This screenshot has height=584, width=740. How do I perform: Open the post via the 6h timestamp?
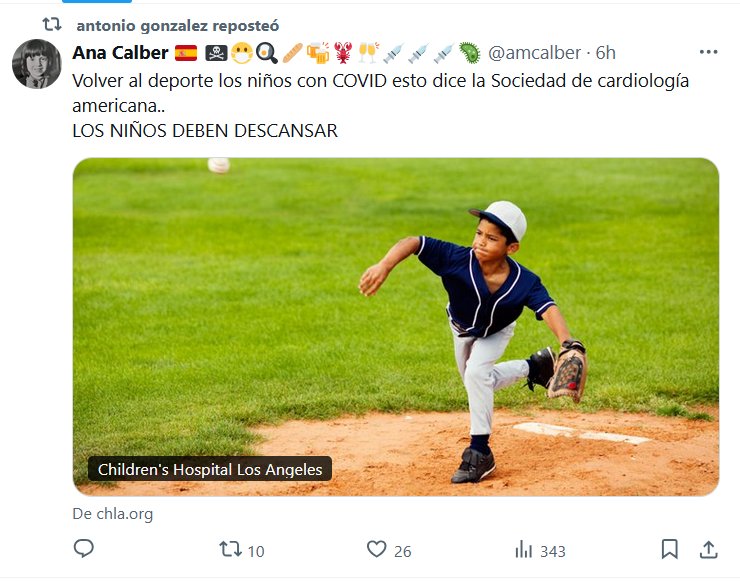click(x=606, y=53)
